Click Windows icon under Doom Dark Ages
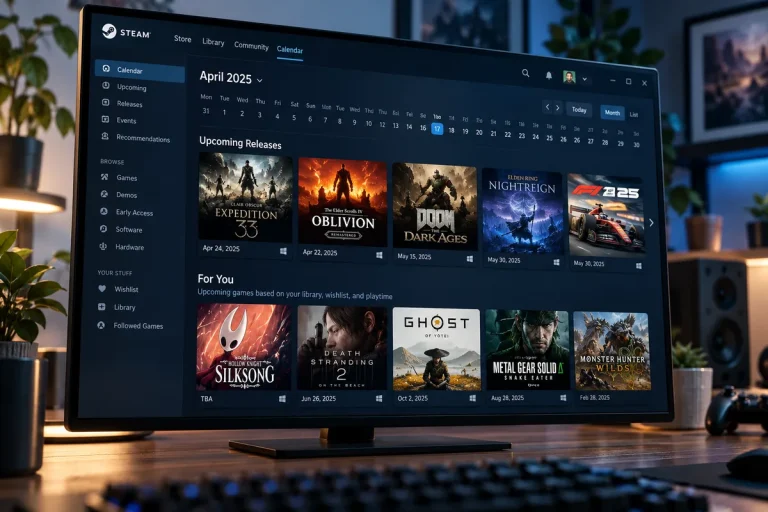The height and width of the screenshot is (512, 768). [x=470, y=259]
